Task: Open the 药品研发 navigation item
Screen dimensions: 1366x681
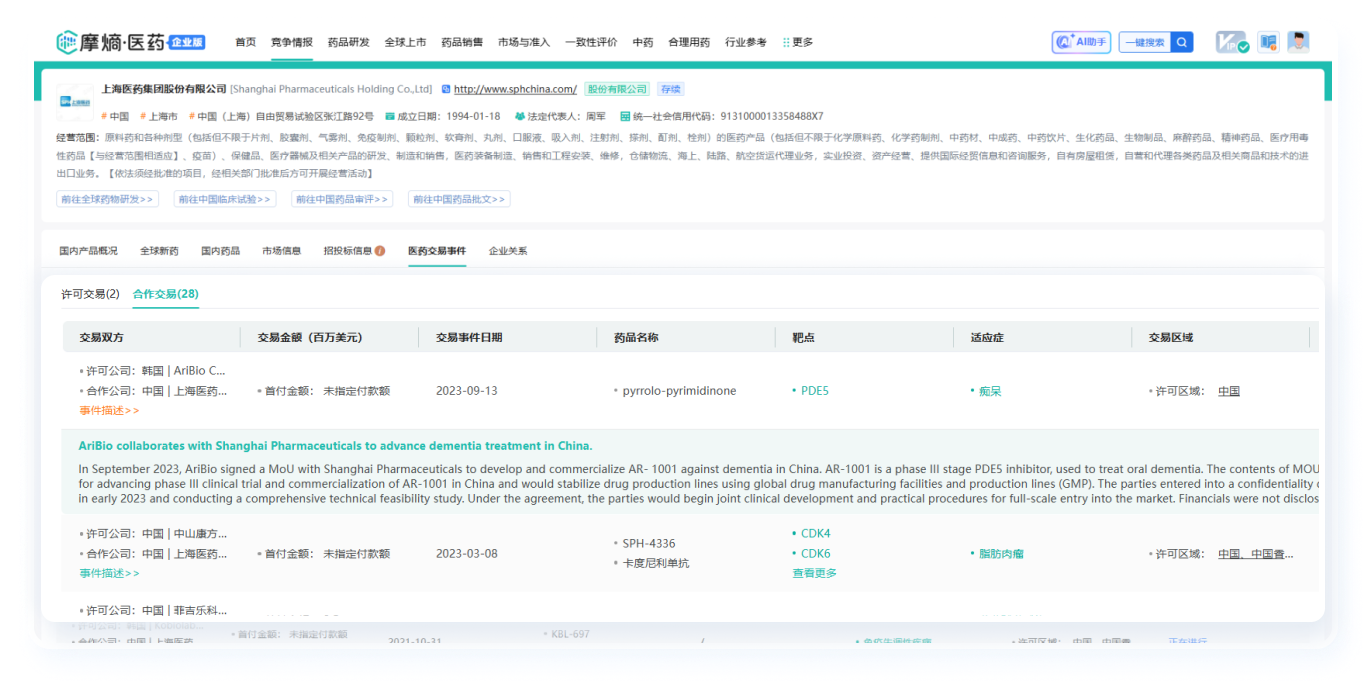Action: click(349, 42)
